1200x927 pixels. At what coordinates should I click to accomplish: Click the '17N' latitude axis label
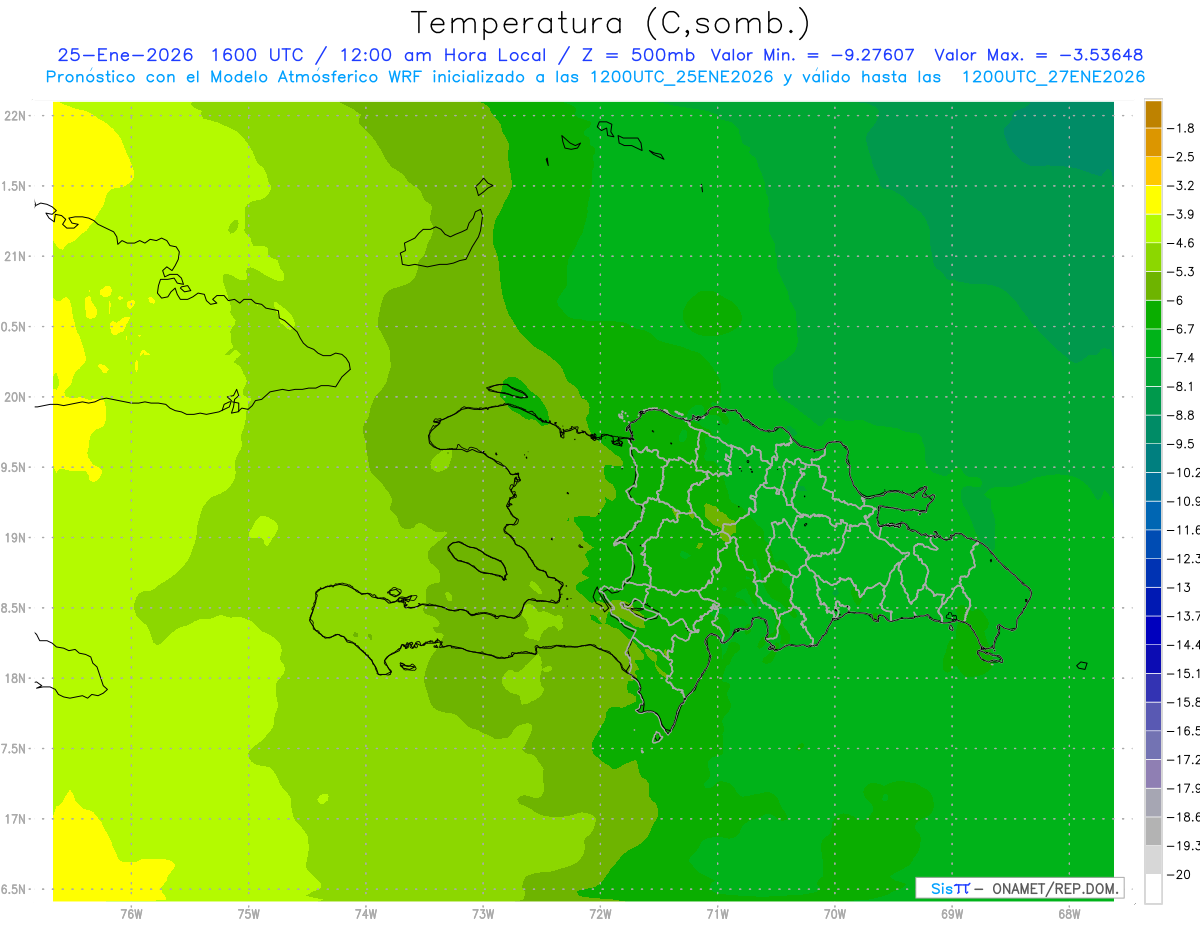14,819
